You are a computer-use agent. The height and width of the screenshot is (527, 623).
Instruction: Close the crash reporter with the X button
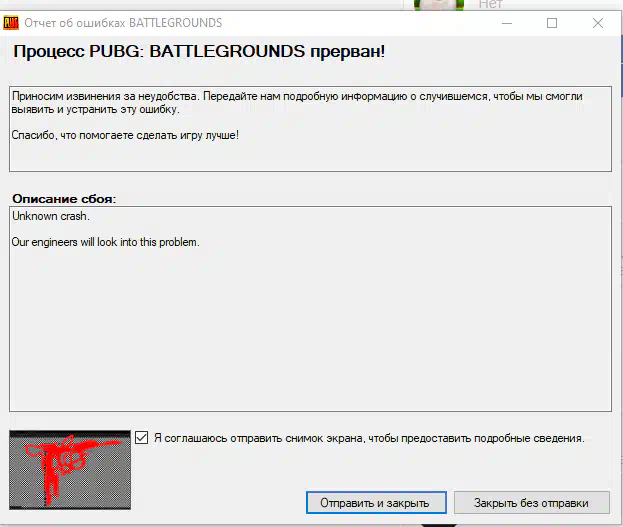[598, 22]
